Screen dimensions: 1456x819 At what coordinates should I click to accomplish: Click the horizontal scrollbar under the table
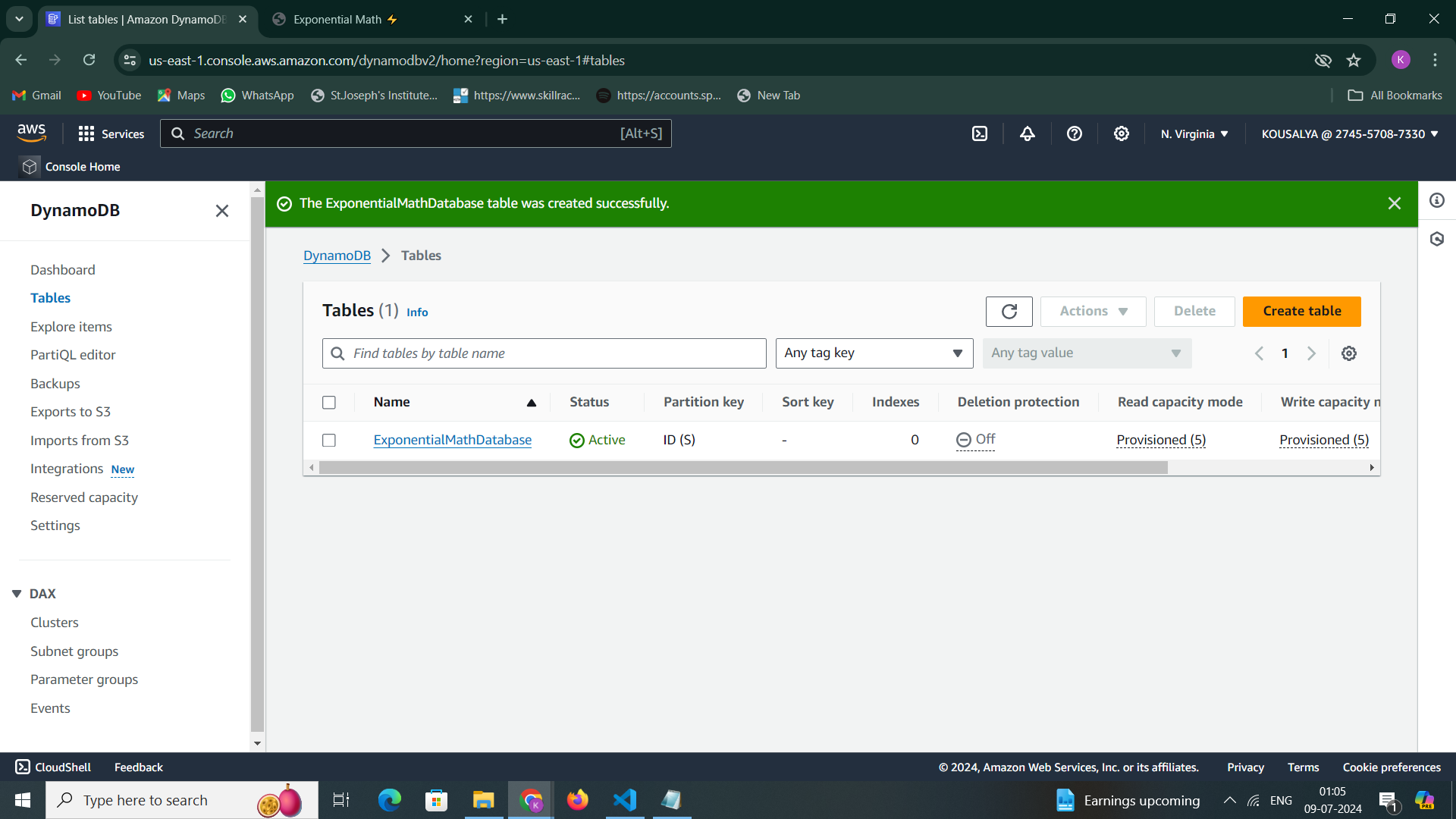(x=743, y=468)
